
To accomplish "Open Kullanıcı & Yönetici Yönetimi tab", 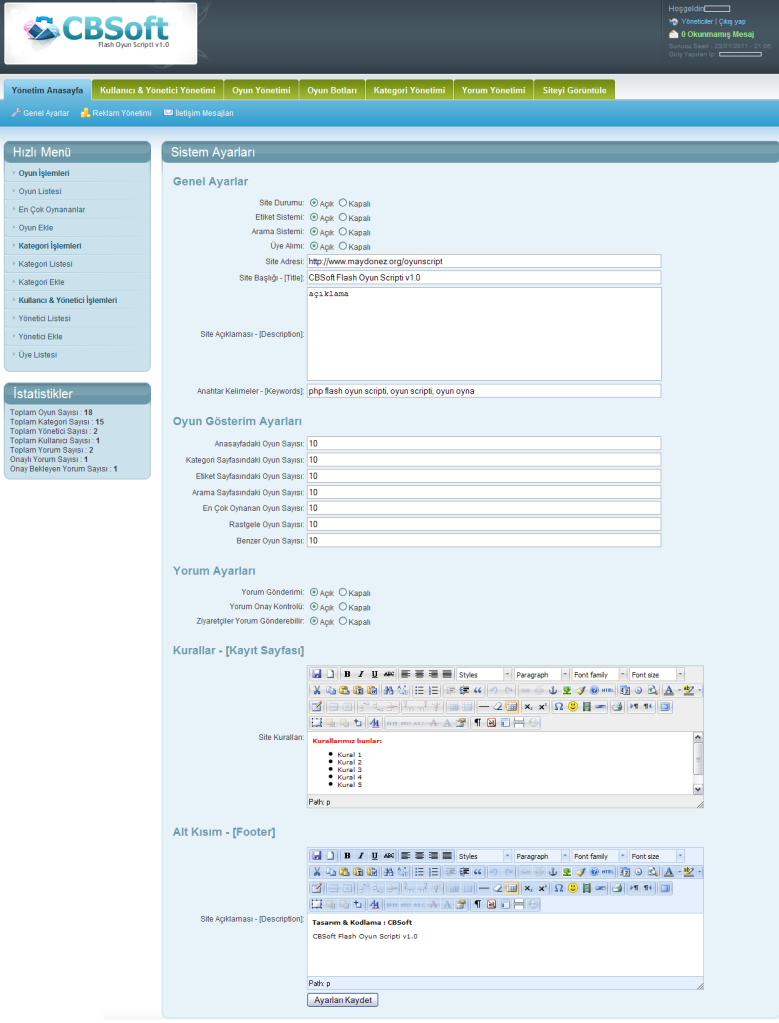I will (157, 90).
